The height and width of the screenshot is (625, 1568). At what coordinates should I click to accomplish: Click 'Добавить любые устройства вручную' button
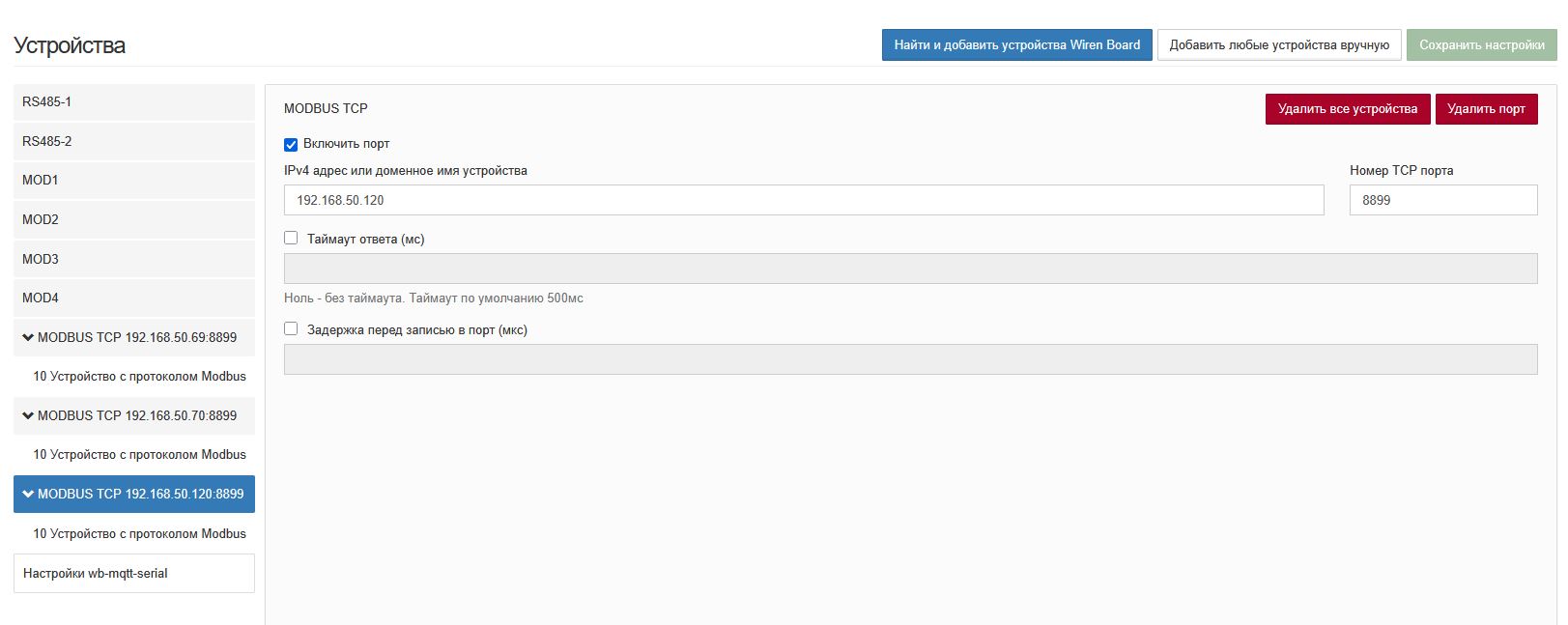1278,45
